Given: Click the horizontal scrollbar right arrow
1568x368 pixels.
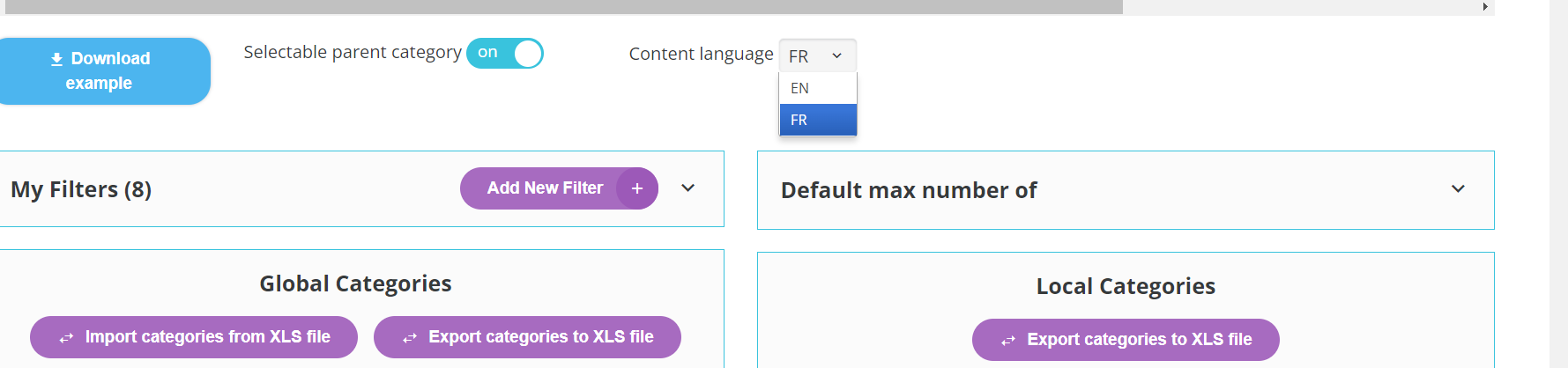Looking at the screenshot, I should point(1485,7).
